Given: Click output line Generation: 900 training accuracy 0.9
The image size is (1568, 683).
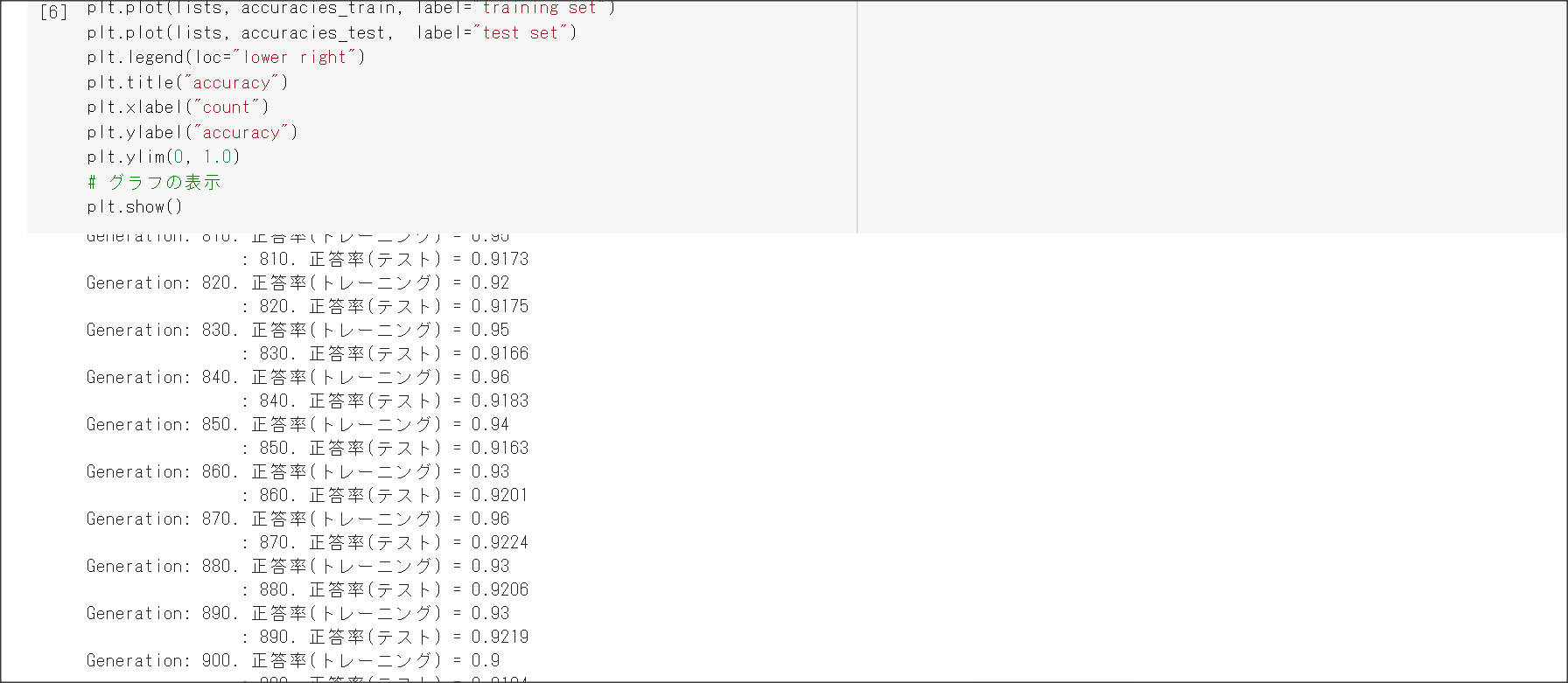Looking at the screenshot, I should [x=293, y=661].
